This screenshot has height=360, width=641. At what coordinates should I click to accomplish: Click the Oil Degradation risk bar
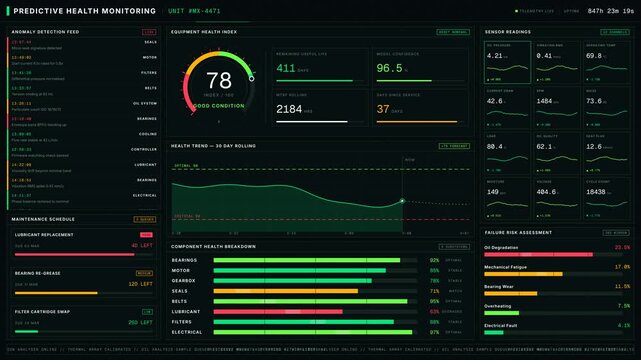point(538,255)
